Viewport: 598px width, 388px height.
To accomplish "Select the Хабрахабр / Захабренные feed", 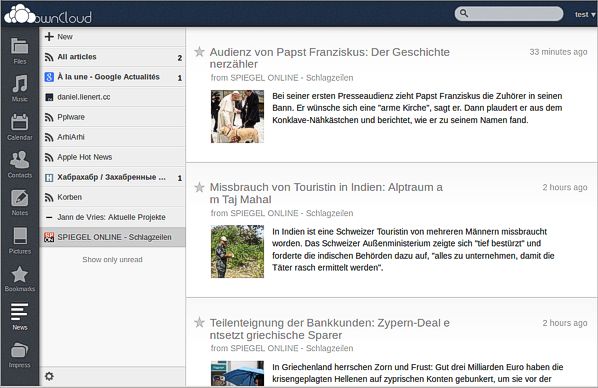I will 113,177.
